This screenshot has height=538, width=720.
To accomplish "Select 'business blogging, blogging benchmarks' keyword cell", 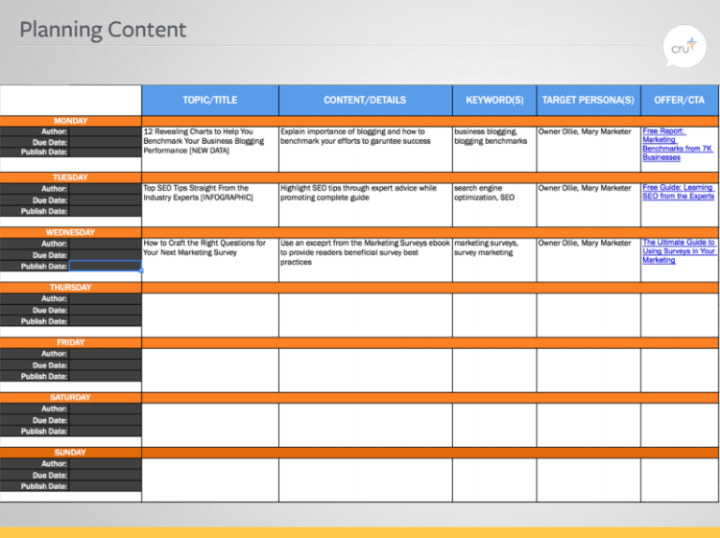I will (x=495, y=149).
